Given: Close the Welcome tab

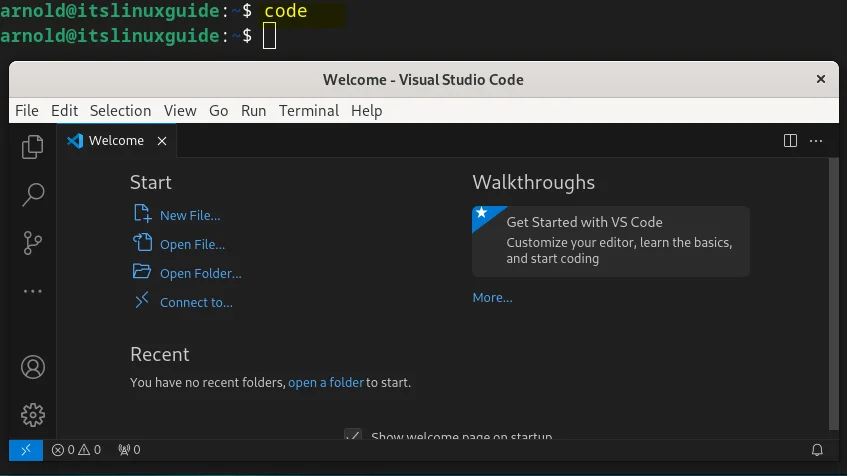Looking at the screenshot, I should [x=162, y=141].
